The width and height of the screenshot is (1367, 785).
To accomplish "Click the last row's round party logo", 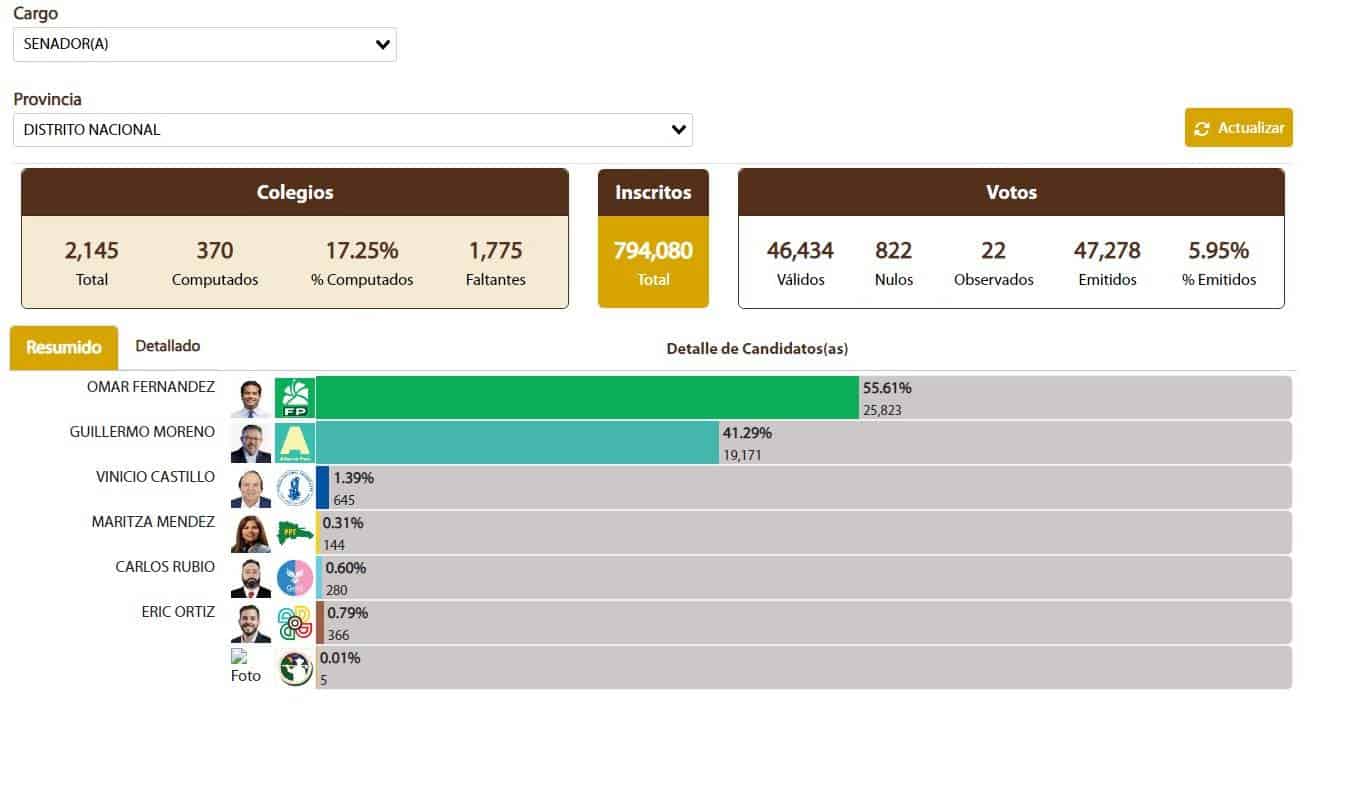I will coord(295,668).
